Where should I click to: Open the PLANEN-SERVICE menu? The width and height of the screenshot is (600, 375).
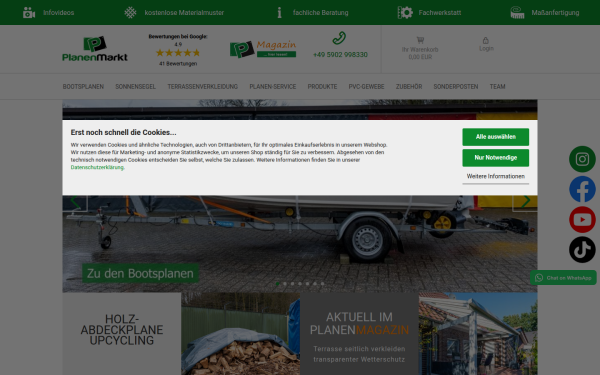tap(273, 86)
